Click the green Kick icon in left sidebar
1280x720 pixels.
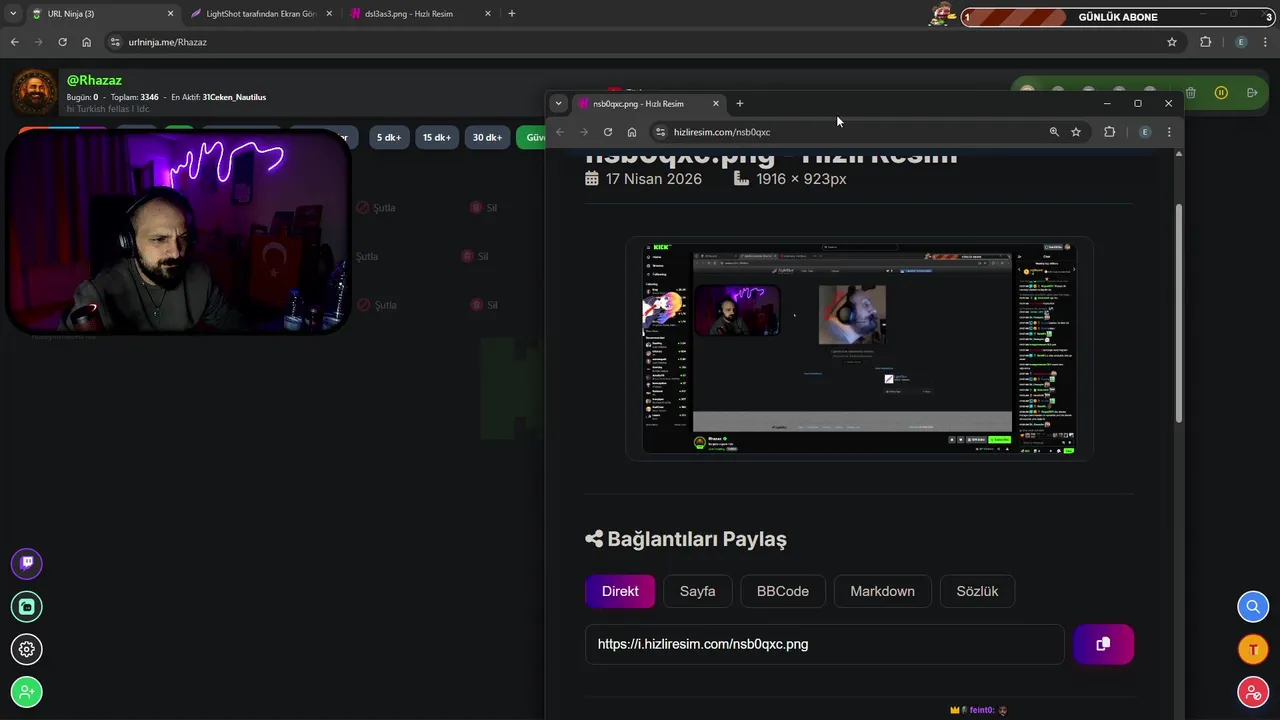tap(27, 606)
